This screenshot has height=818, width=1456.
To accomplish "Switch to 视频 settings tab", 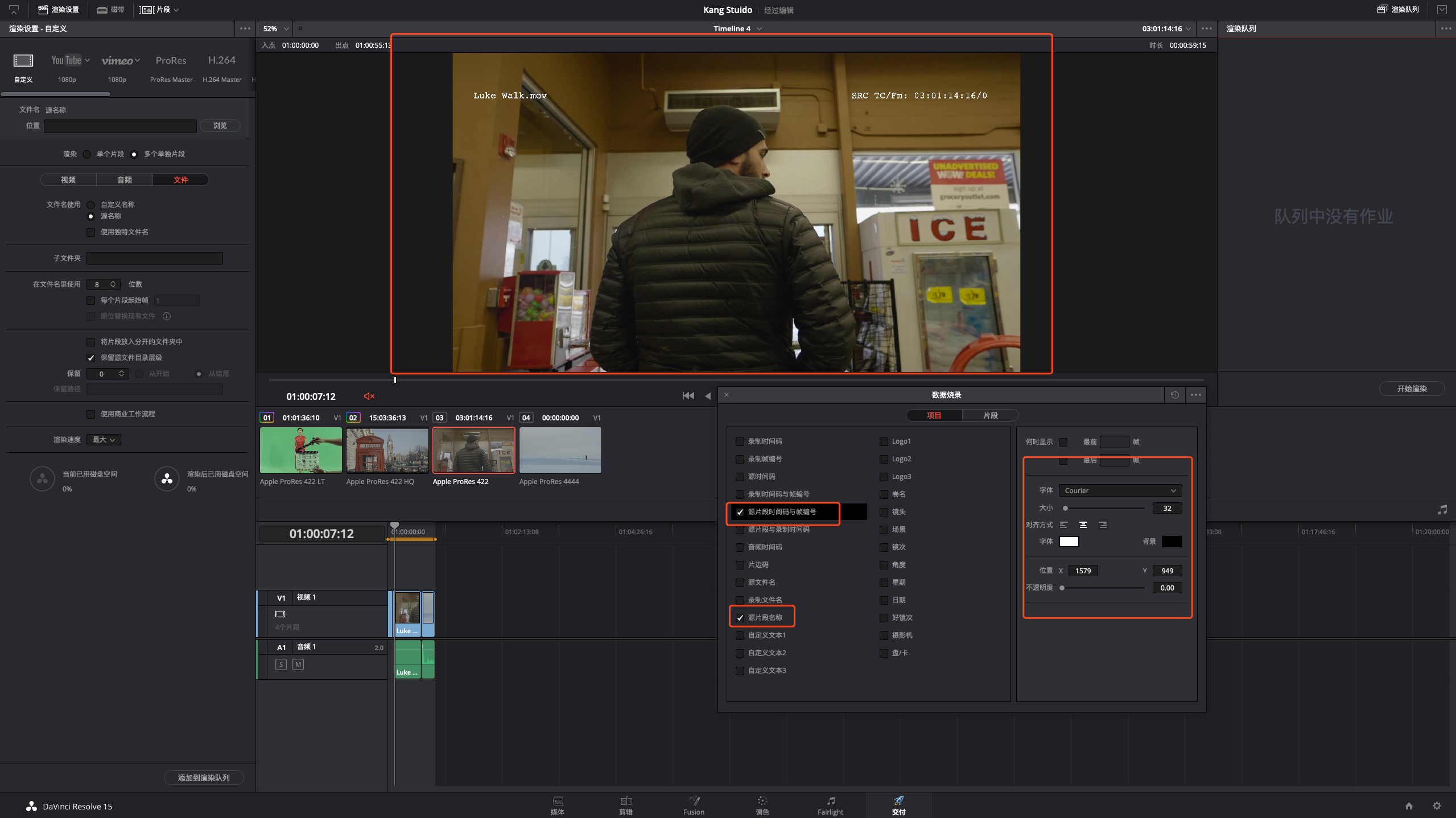I will pos(68,180).
